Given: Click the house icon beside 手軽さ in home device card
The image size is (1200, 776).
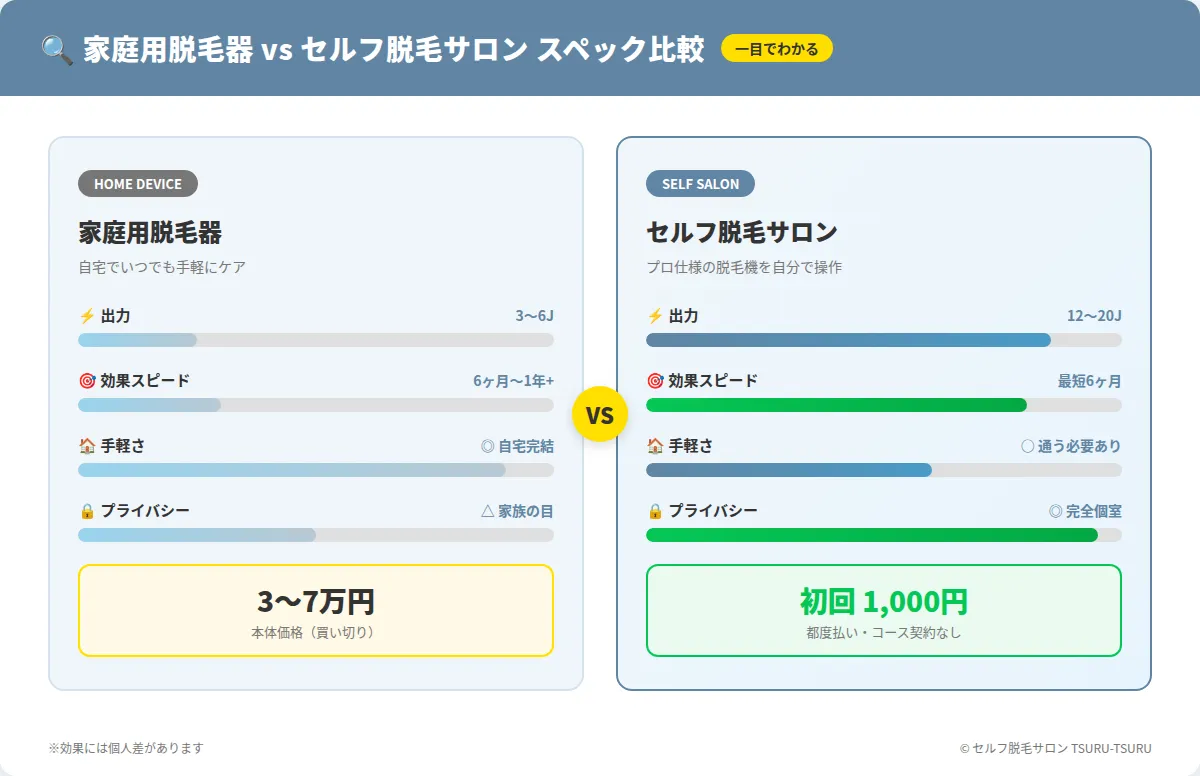Looking at the screenshot, I should [87, 446].
